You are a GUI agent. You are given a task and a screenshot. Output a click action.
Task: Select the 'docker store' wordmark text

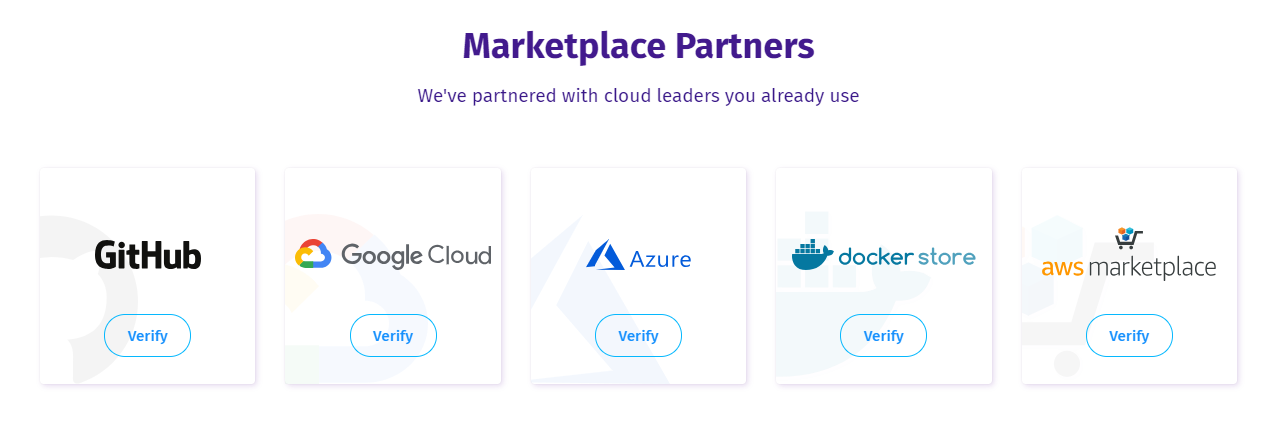(x=907, y=257)
